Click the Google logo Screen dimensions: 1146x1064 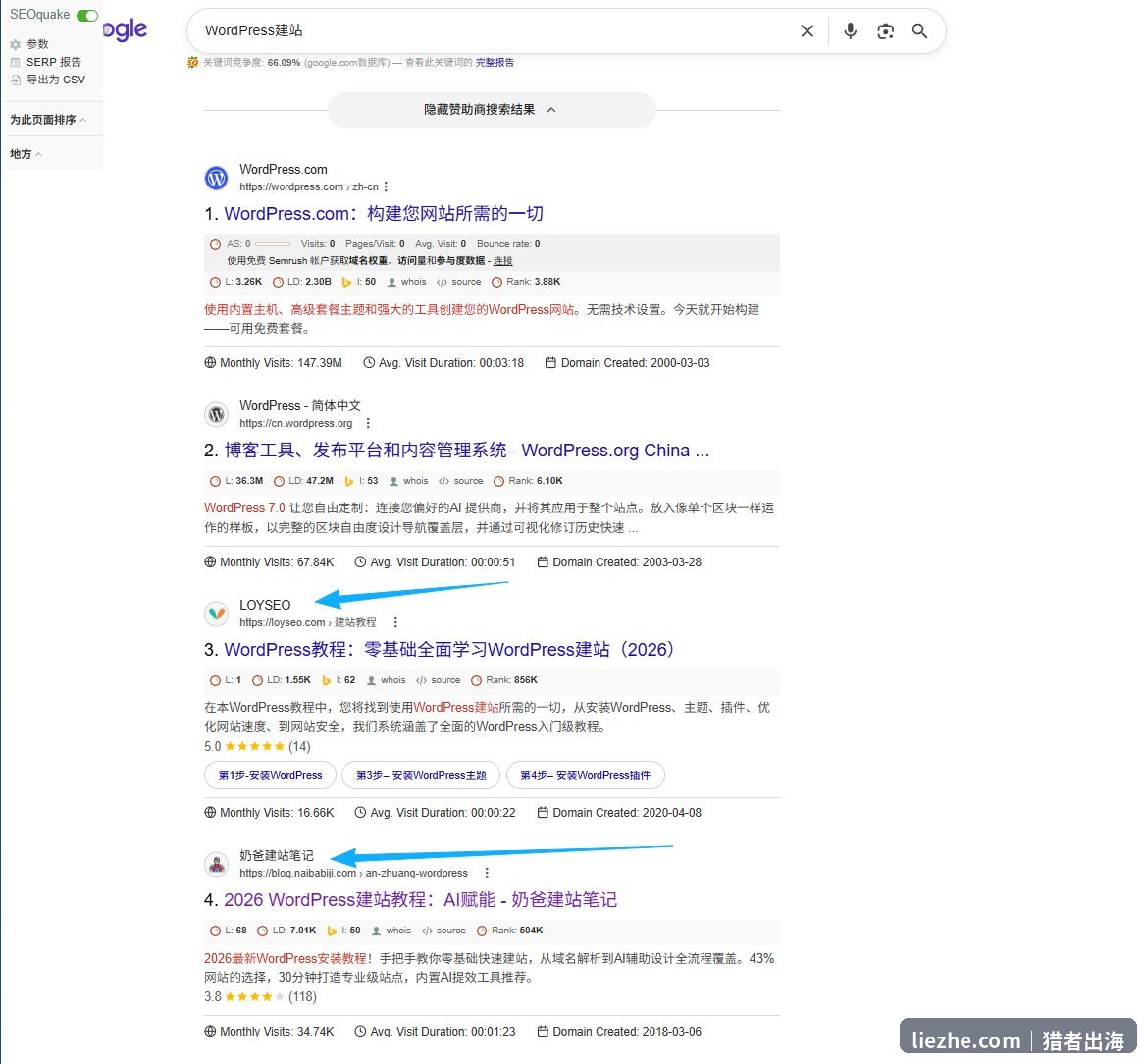(125, 30)
